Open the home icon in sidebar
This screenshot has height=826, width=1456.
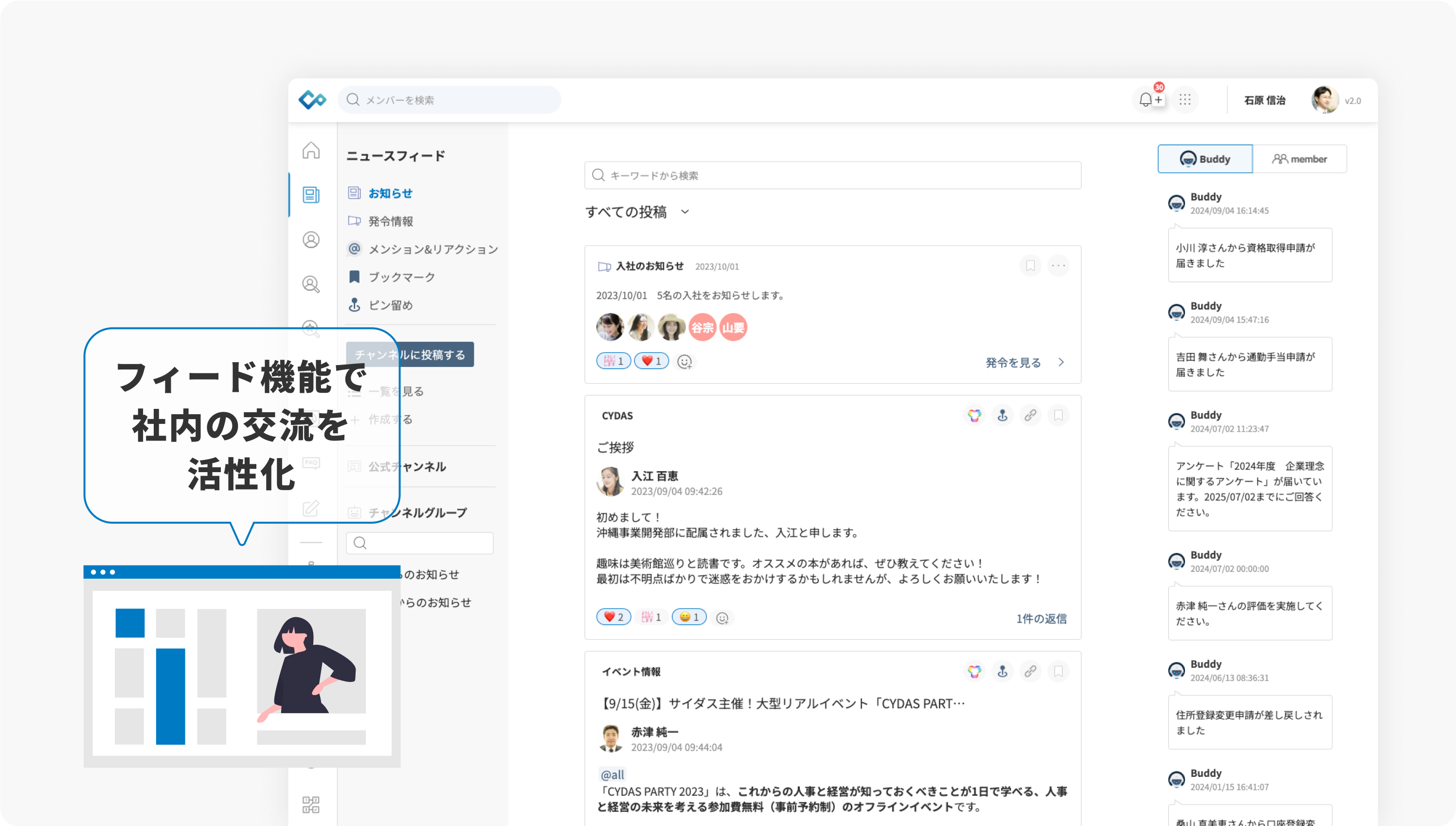tap(311, 150)
